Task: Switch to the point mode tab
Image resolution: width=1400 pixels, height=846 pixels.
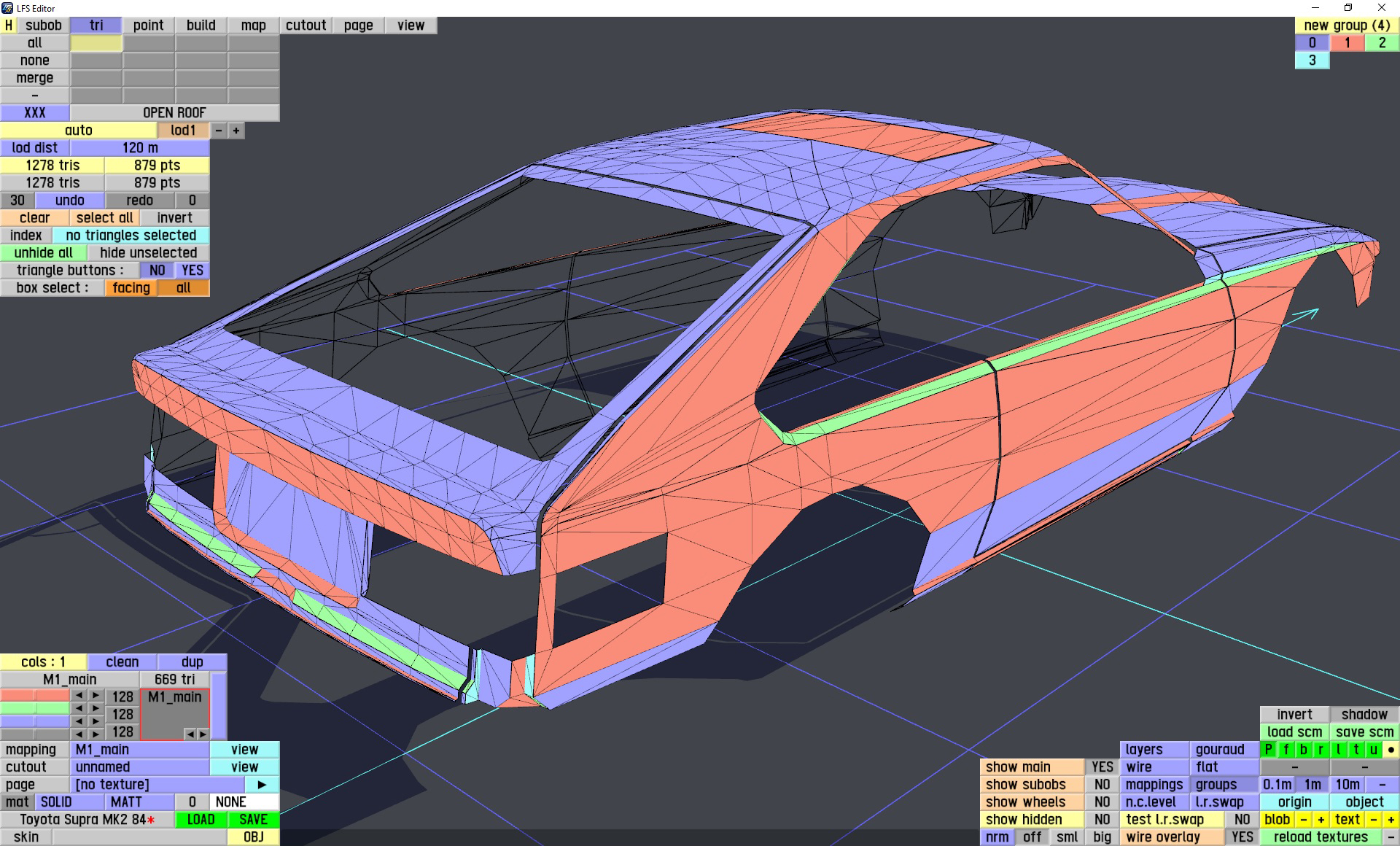Action: (148, 25)
